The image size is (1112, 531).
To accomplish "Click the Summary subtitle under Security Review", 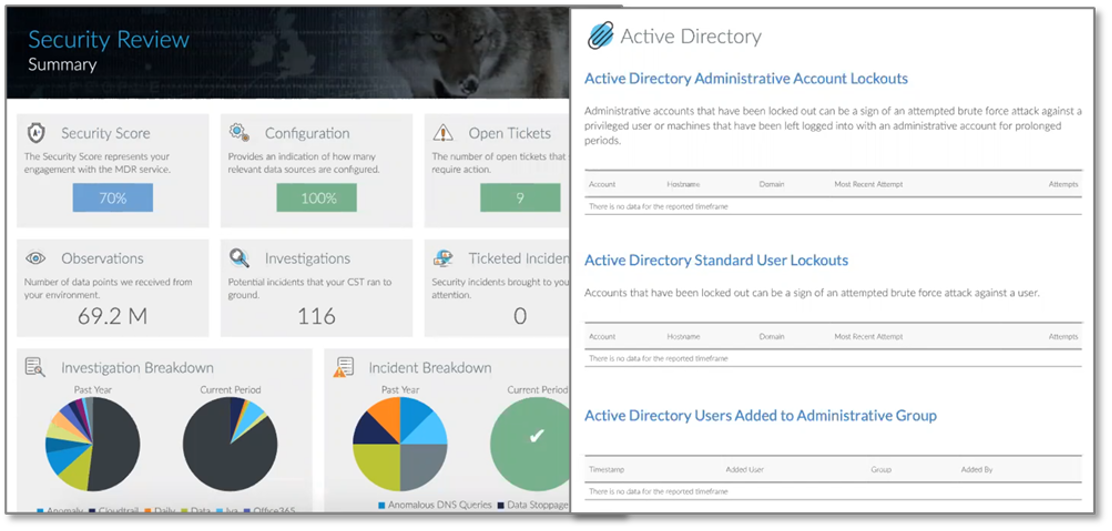I will tap(62, 65).
